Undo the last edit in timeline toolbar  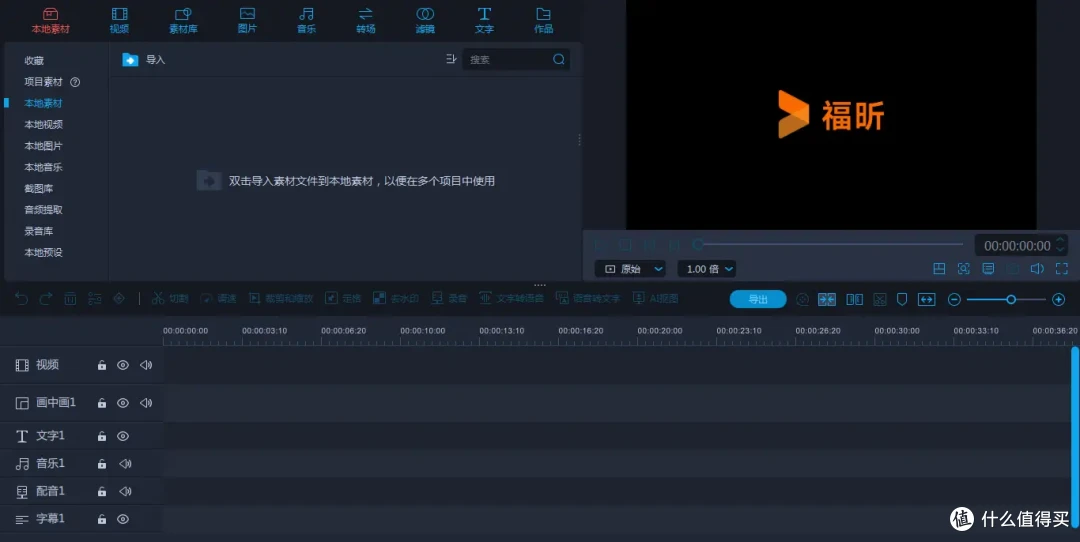pos(21,298)
